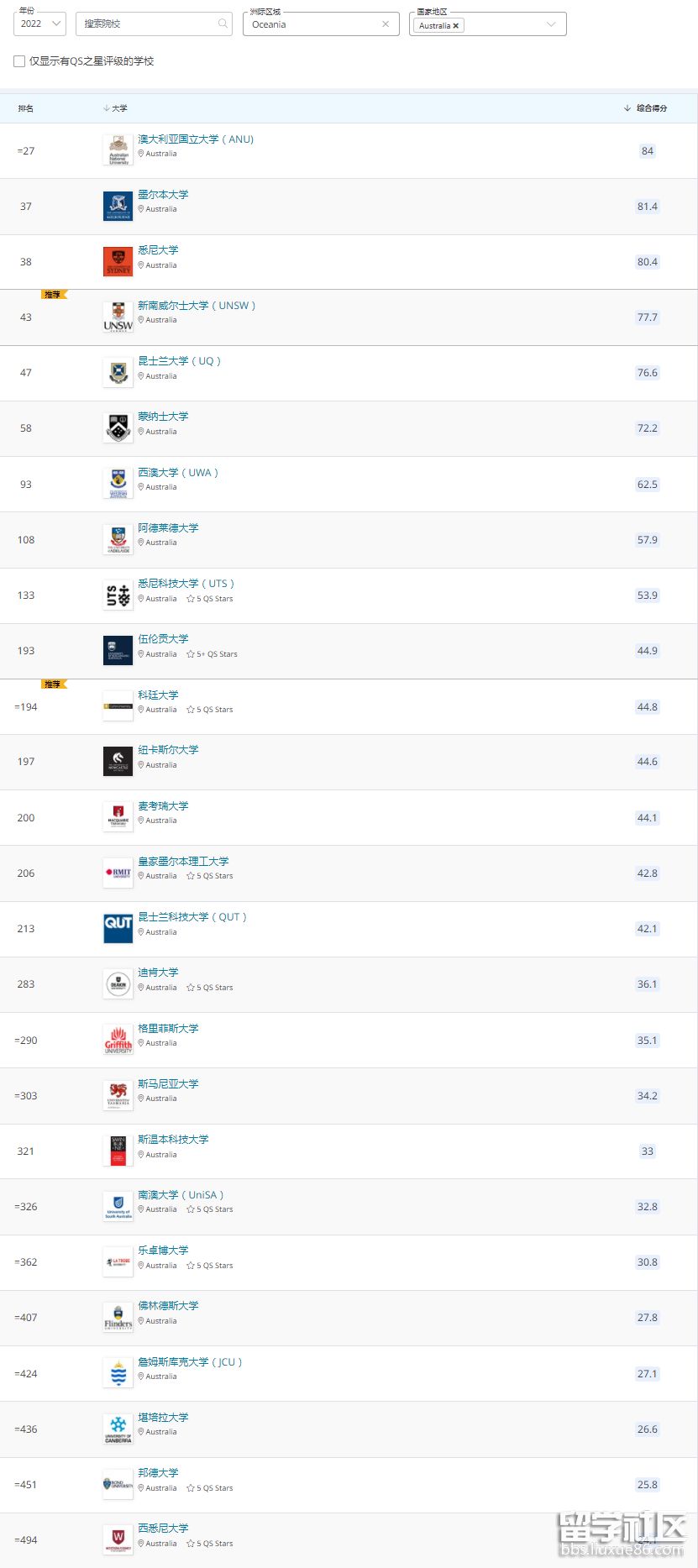The image size is (698, 1568).
Task: Clear the Oceania region selection
Action: pos(386,24)
